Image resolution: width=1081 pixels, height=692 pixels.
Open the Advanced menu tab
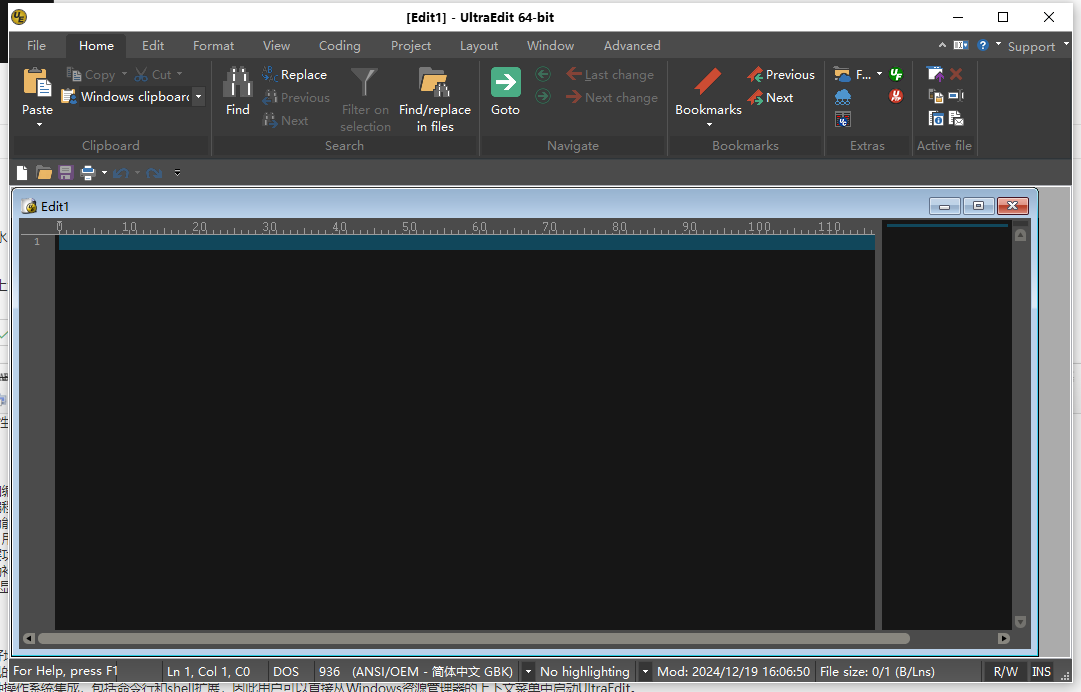coord(631,45)
